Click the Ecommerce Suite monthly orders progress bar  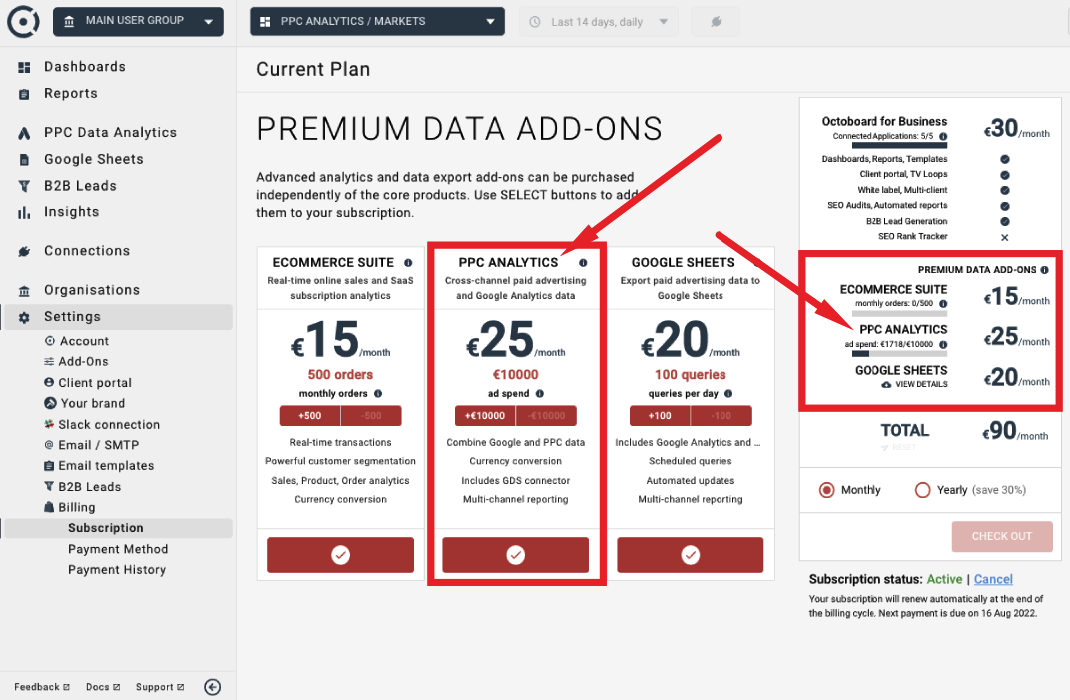pos(899,314)
